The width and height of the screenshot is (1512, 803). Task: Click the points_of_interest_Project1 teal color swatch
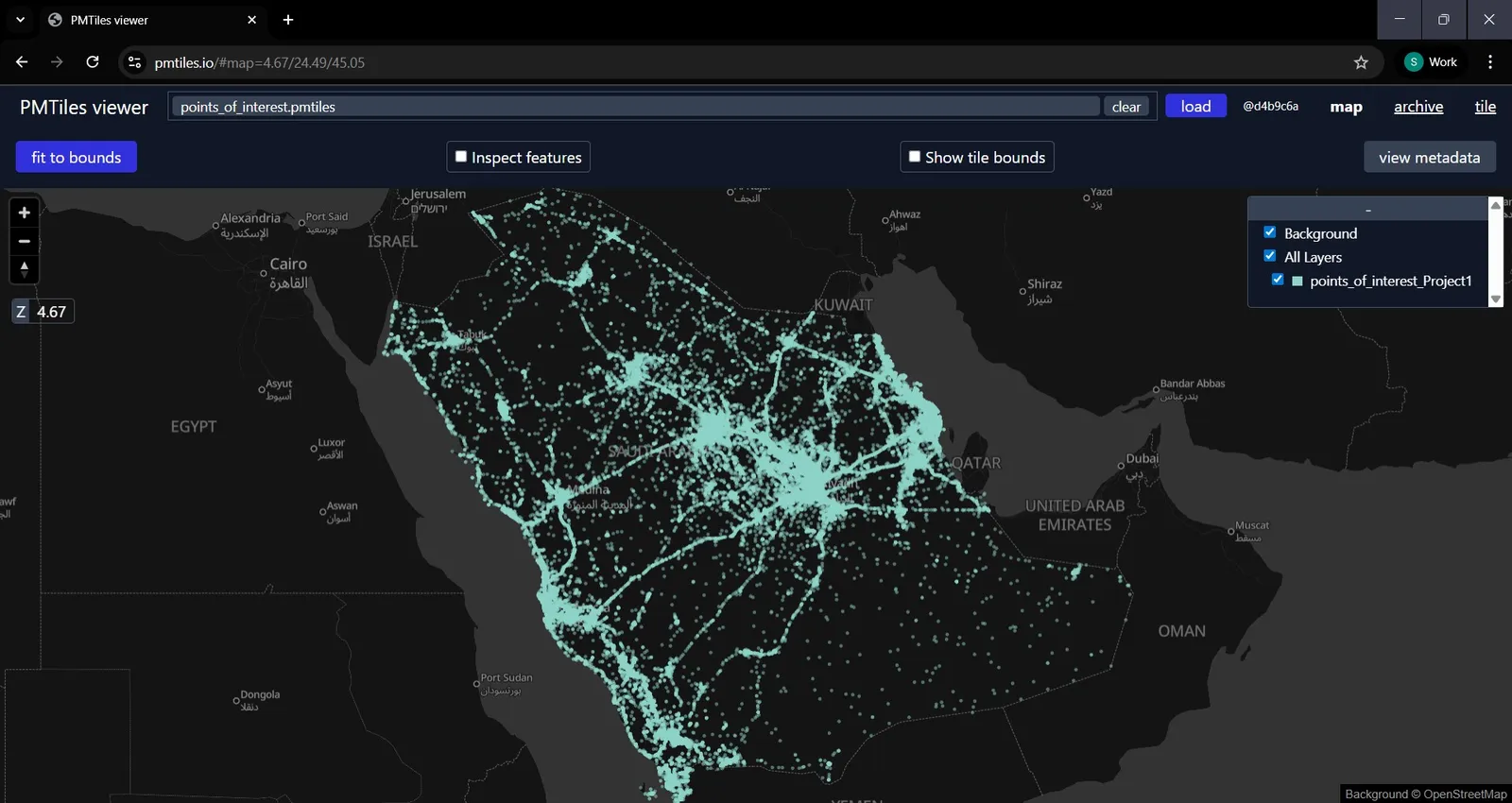[1297, 282]
